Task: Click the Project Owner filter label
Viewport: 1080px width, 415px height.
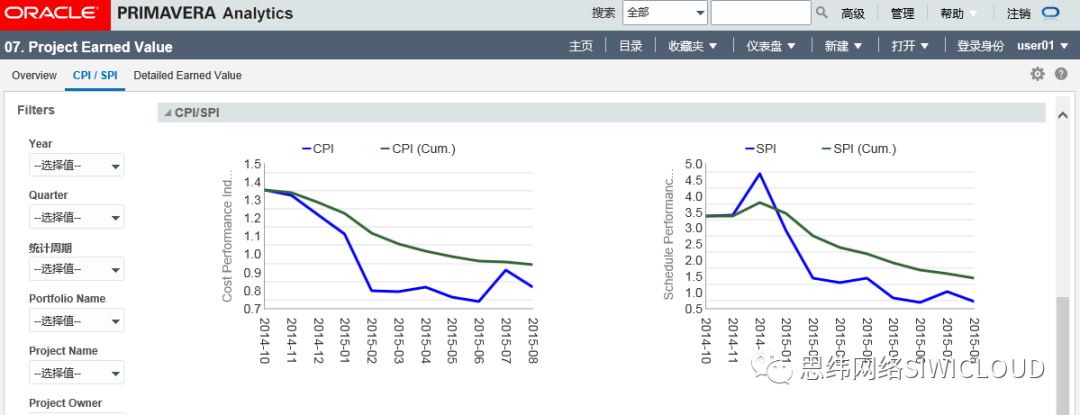Action: 65,403
